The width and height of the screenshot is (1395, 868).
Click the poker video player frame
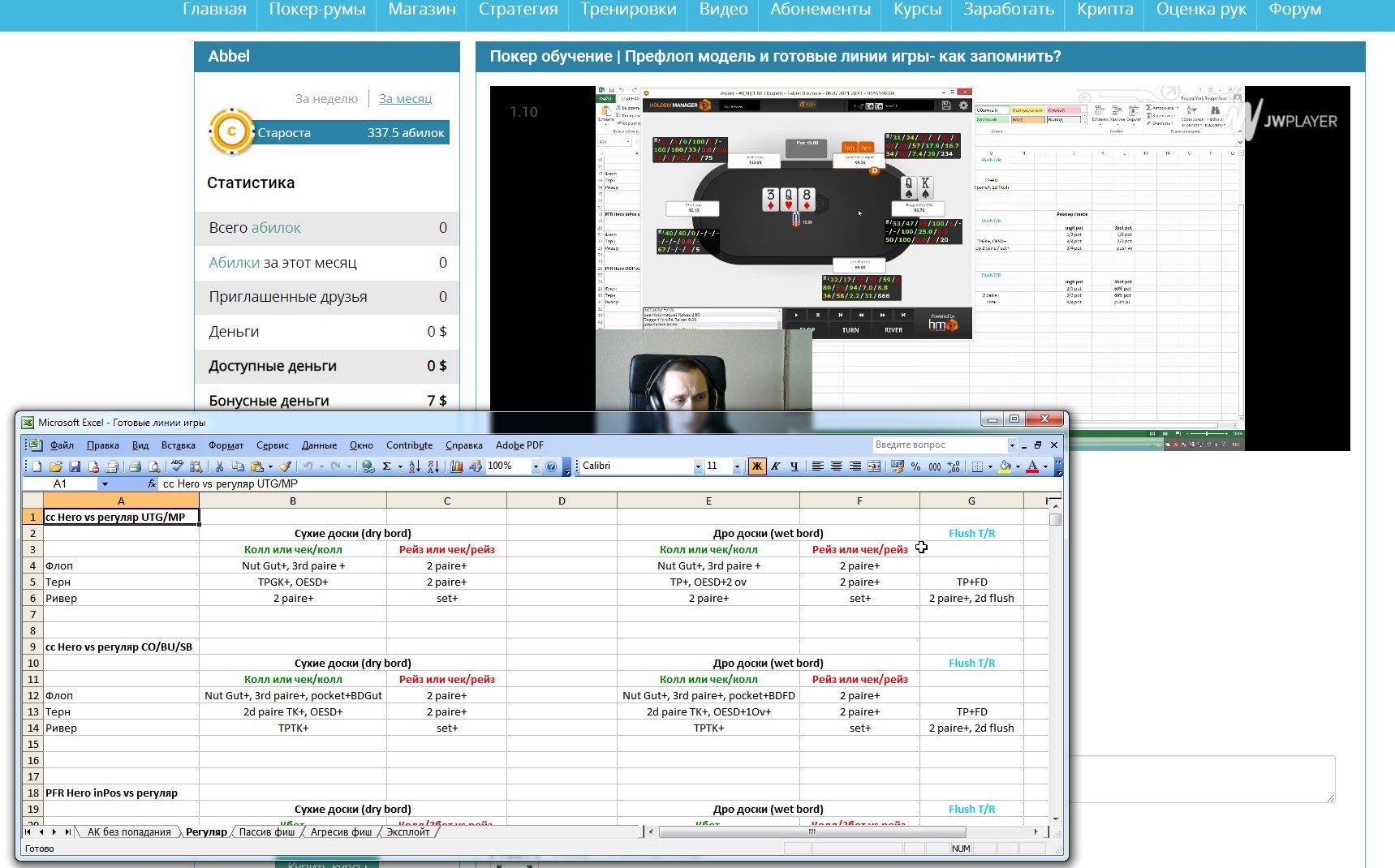[x=920, y=268]
